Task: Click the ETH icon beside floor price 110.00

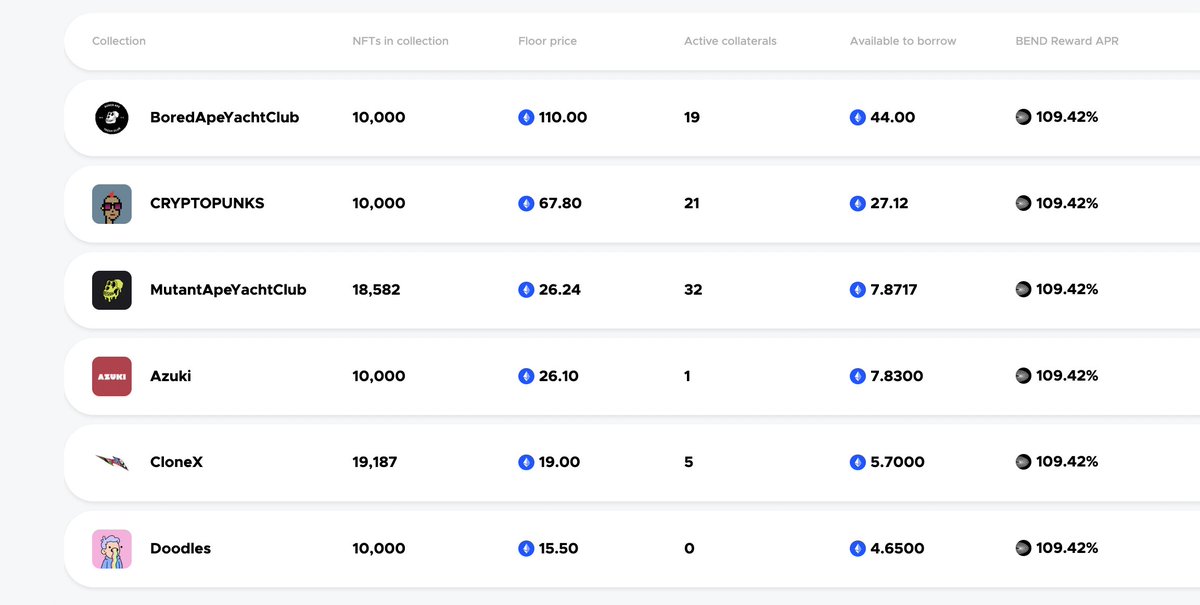Action: 526,118
